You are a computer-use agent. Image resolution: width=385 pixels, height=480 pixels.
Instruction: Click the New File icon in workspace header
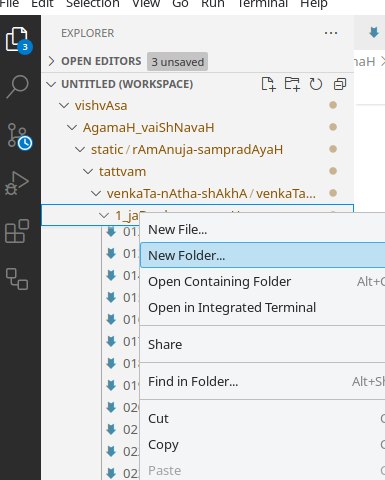(268, 84)
